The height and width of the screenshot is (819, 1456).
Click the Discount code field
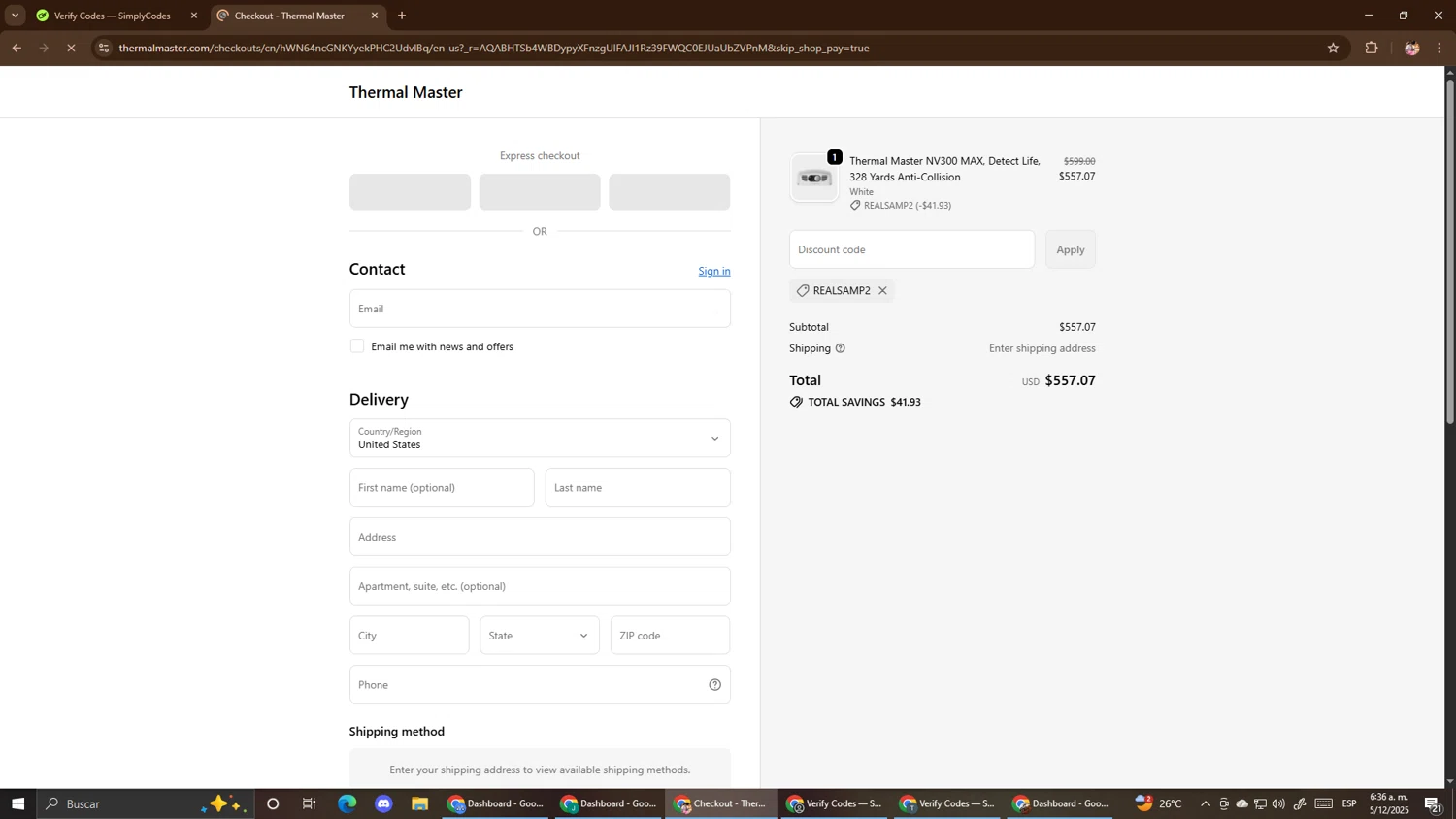pyautogui.click(x=911, y=249)
